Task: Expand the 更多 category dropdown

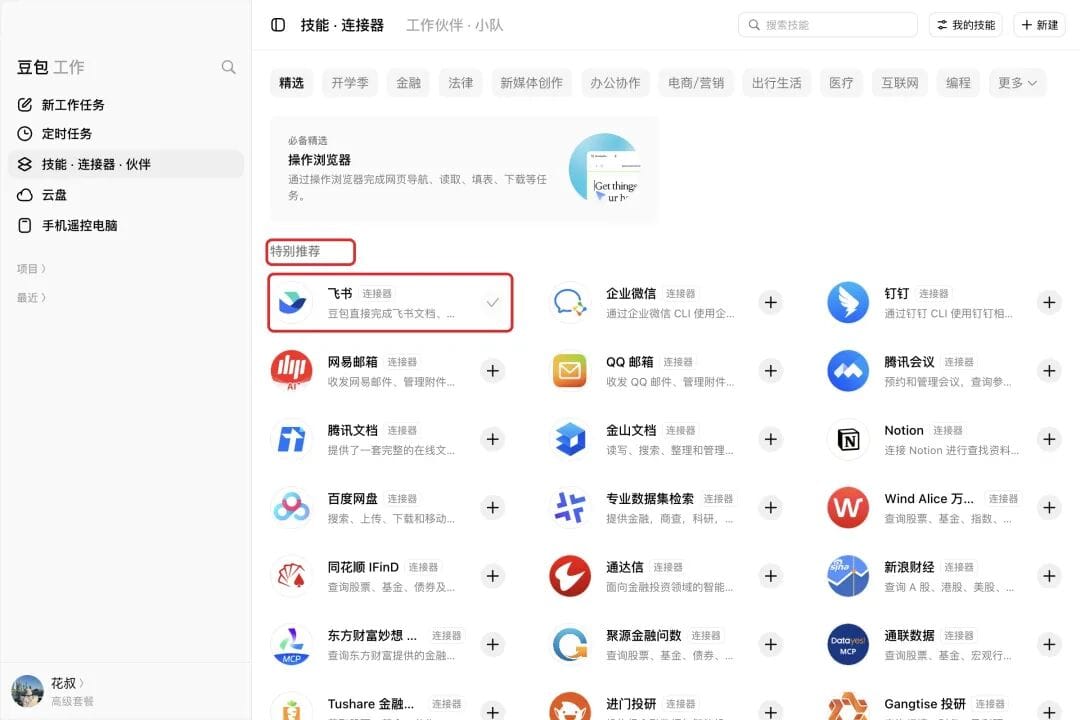Action: coord(1017,83)
